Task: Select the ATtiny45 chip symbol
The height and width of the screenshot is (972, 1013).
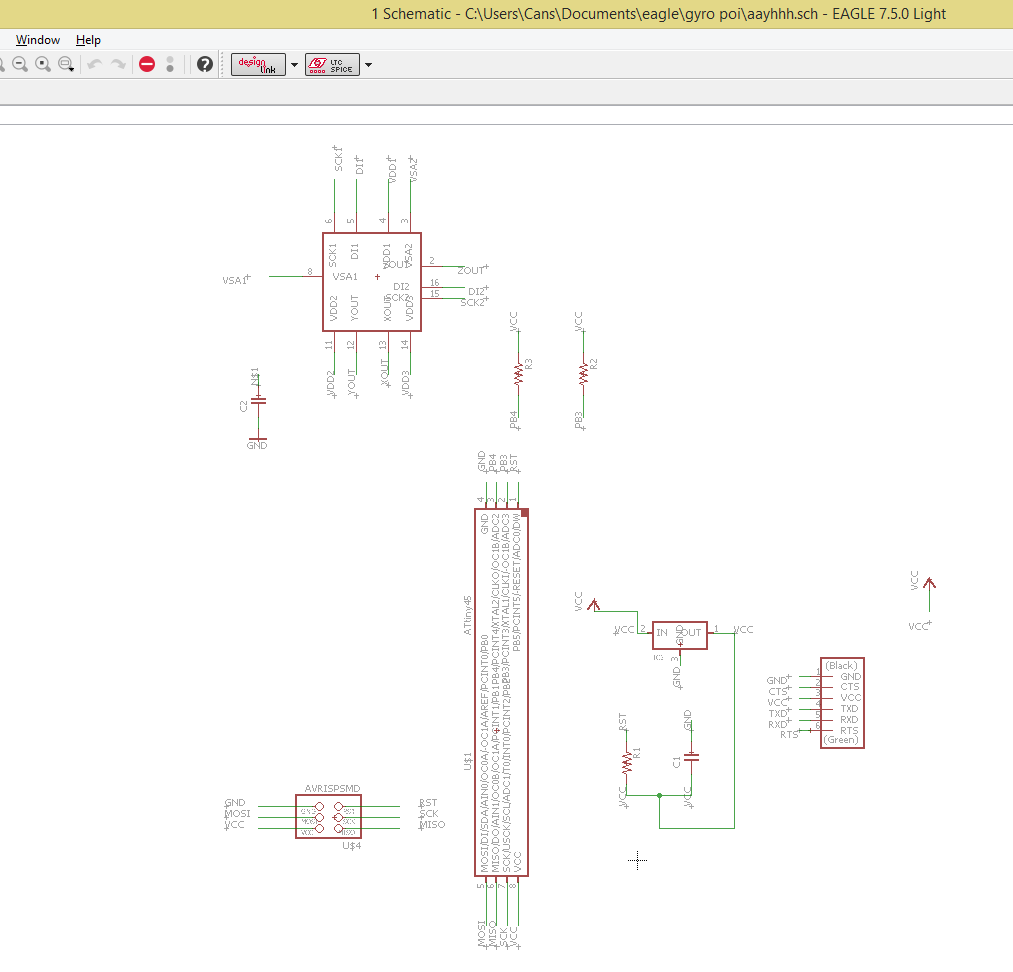Action: point(501,692)
